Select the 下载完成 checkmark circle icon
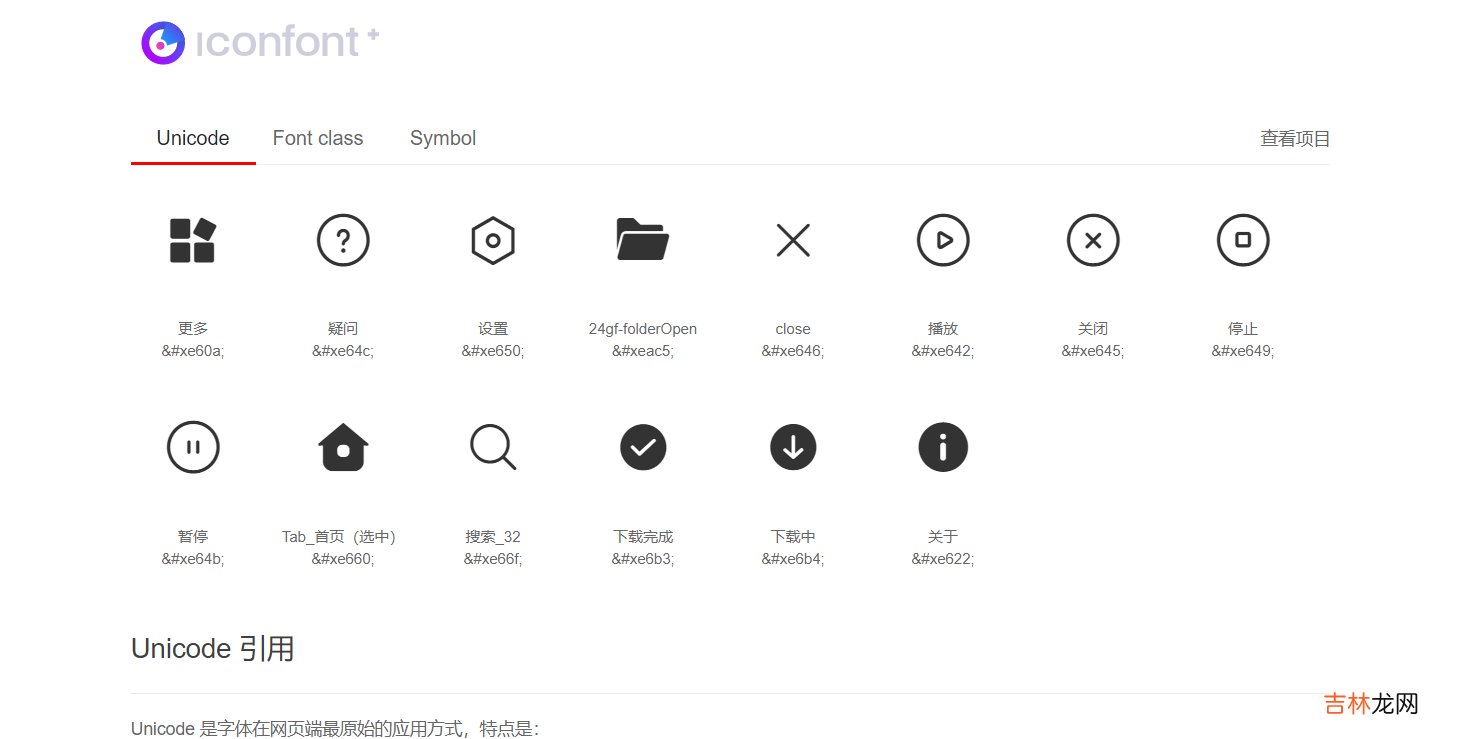The width and height of the screenshot is (1459, 739). pos(643,447)
